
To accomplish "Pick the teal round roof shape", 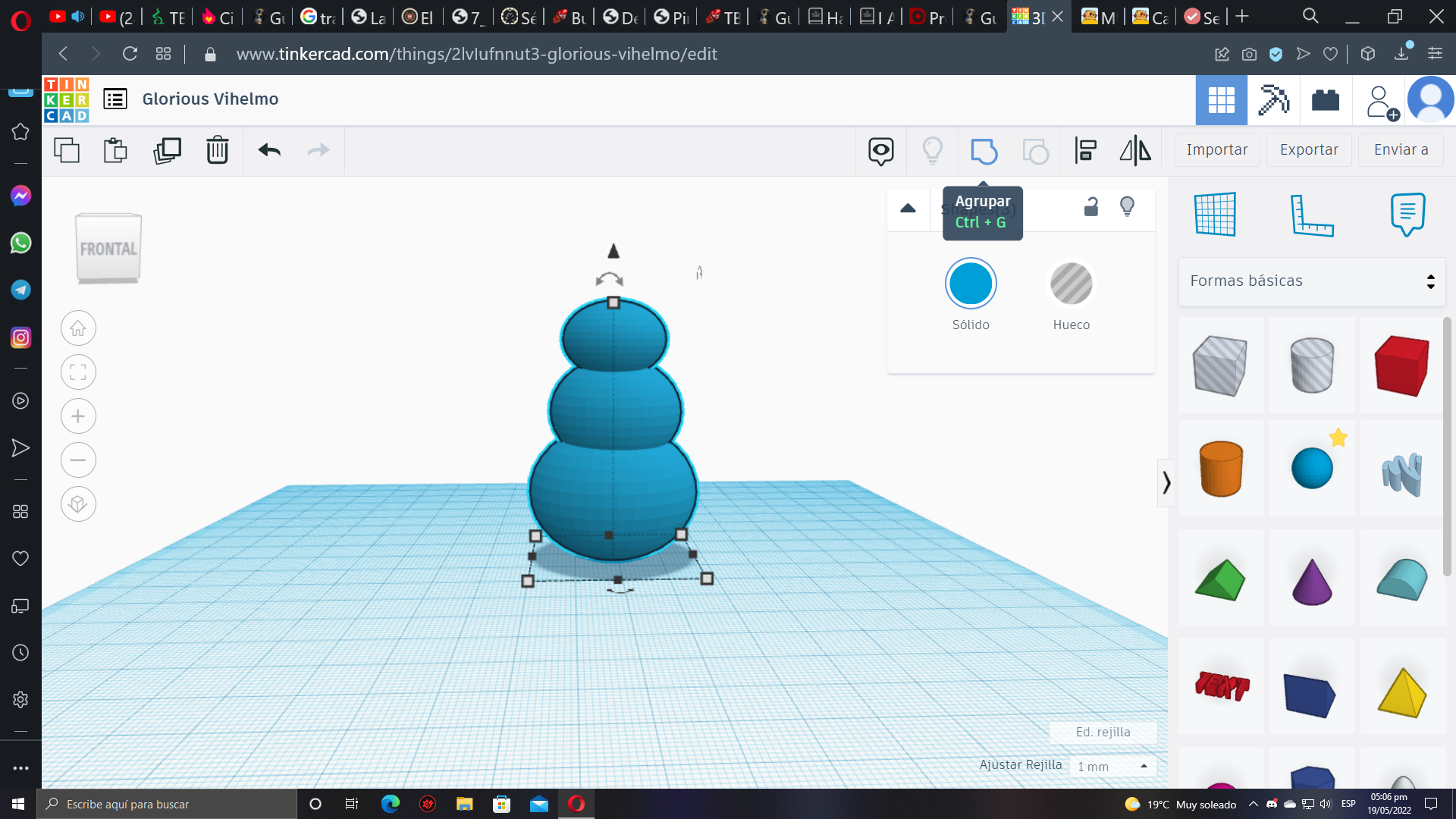I will (x=1401, y=579).
